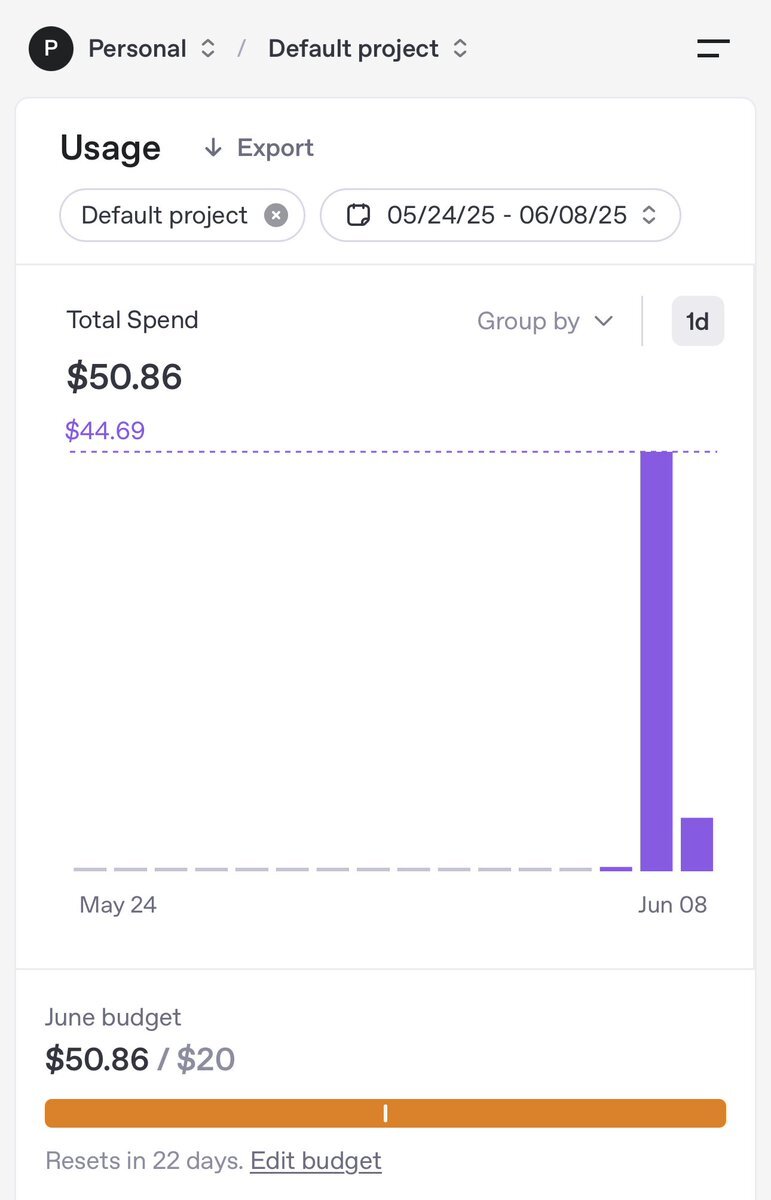The height and width of the screenshot is (1200, 771).
Task: Click the $44.69 peak value label
Action: (105, 431)
